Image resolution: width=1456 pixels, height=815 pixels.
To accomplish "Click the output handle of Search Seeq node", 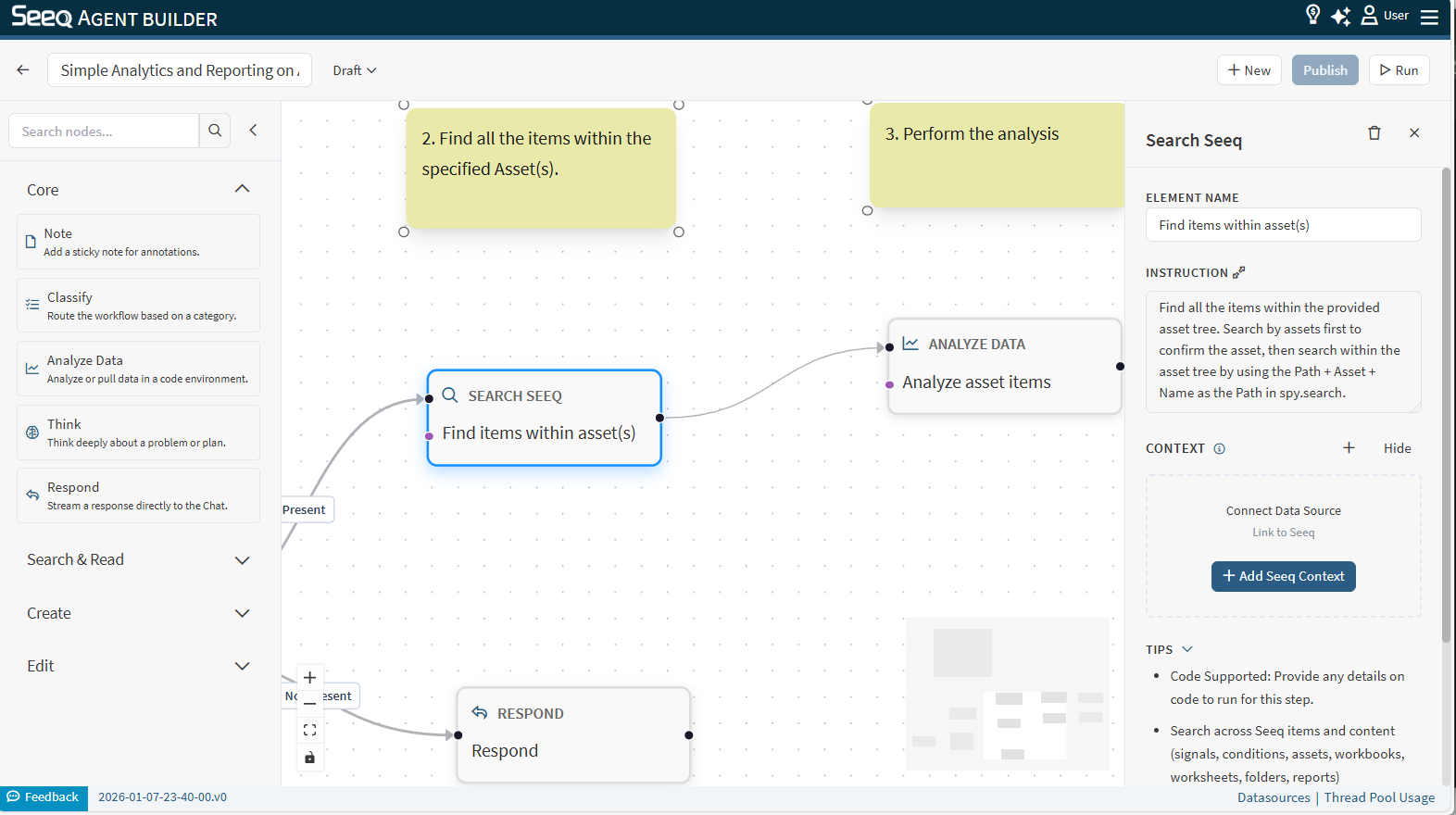I will (659, 418).
